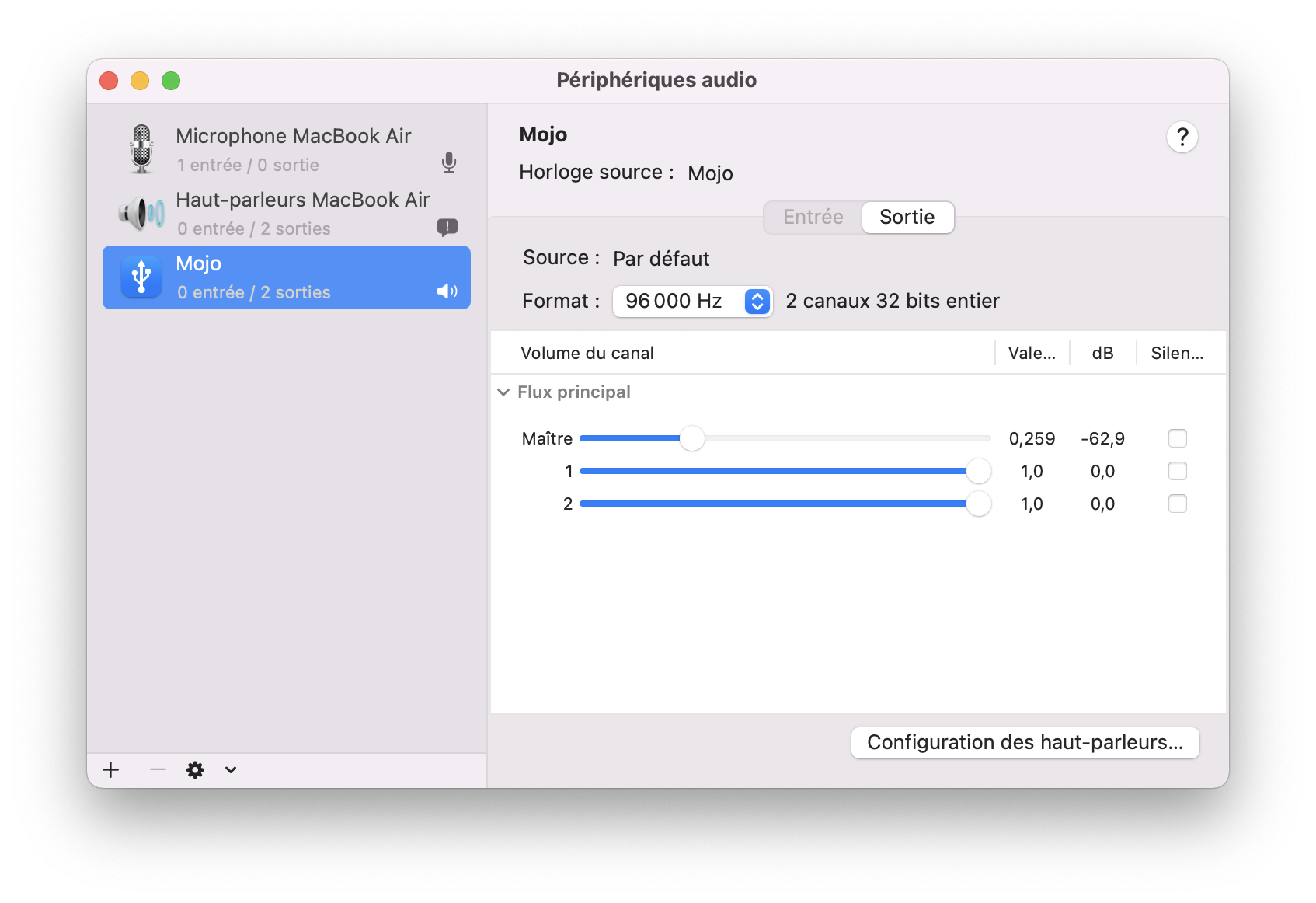Click the Maître value 0,259
This screenshot has width=1316, height=903.
tap(1032, 439)
